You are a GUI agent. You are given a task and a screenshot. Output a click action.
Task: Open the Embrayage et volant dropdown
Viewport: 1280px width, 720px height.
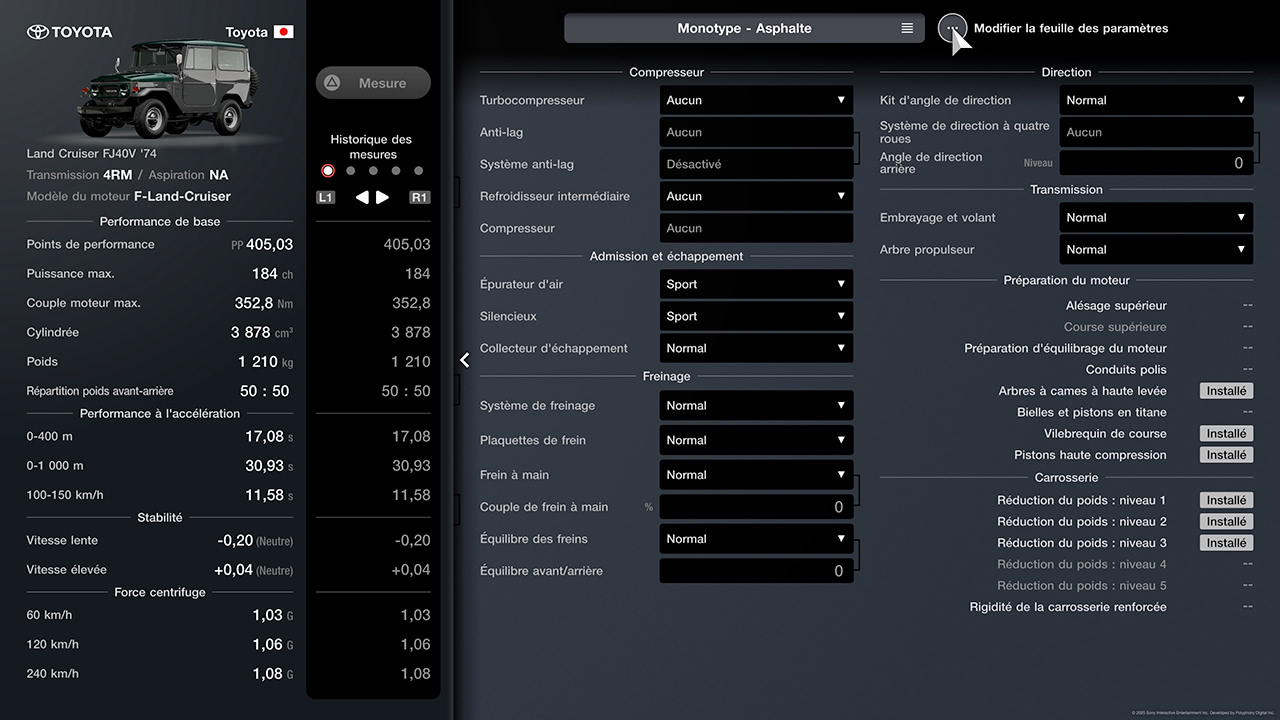tap(1156, 217)
